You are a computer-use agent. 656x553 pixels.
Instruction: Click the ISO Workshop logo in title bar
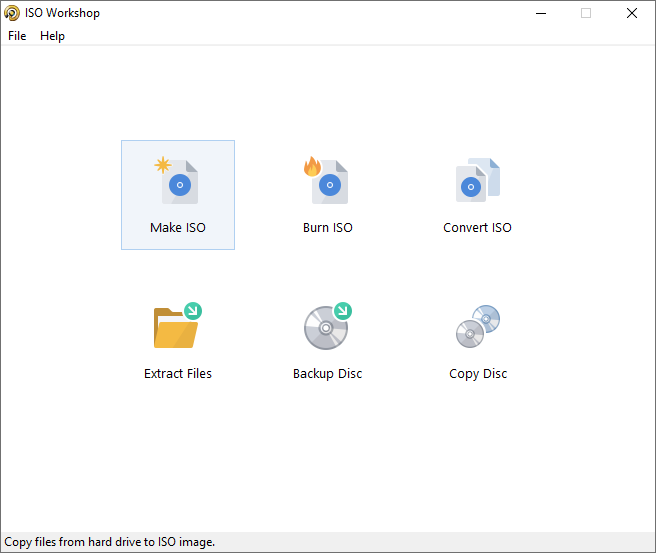tap(12, 13)
